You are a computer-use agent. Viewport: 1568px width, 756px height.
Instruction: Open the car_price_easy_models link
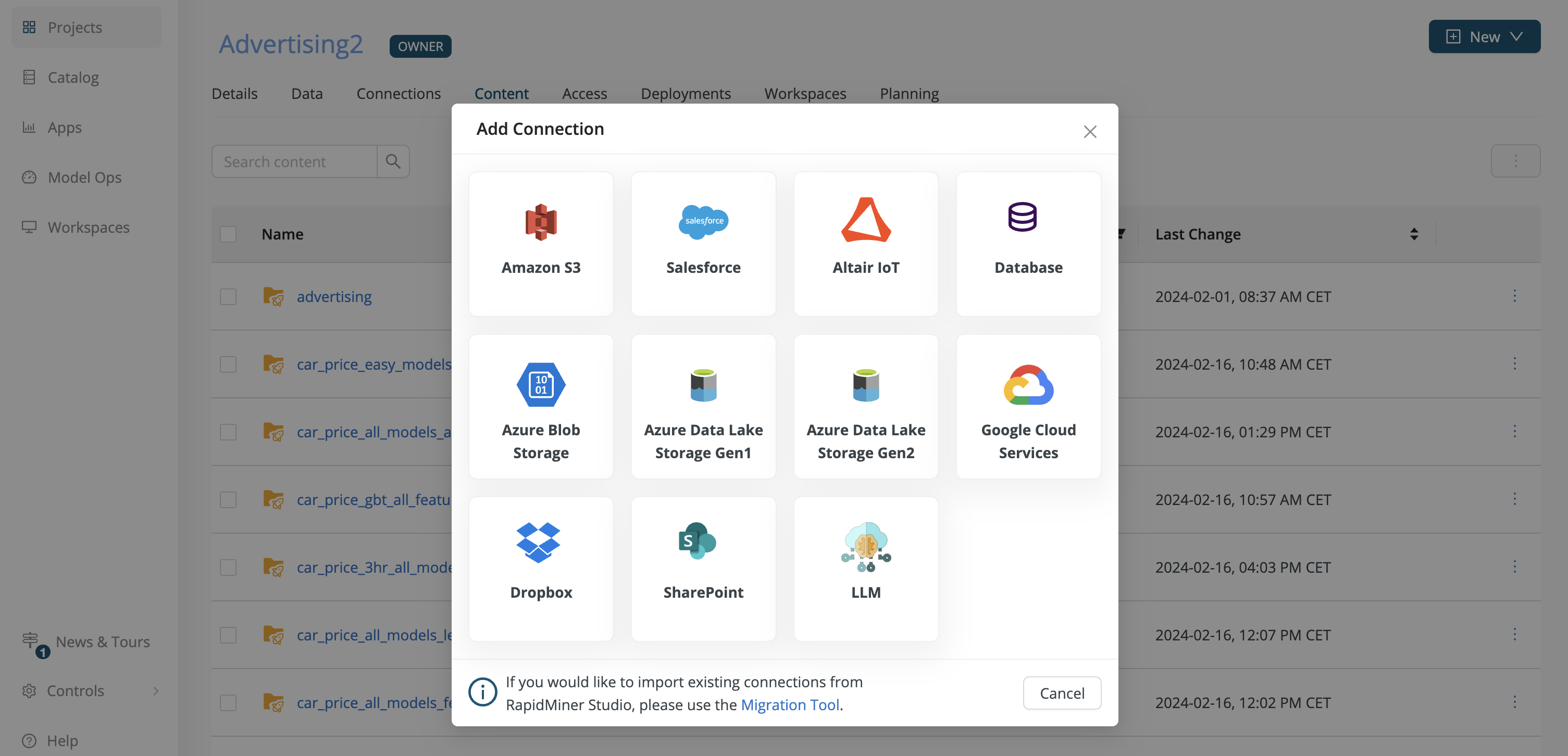(374, 364)
